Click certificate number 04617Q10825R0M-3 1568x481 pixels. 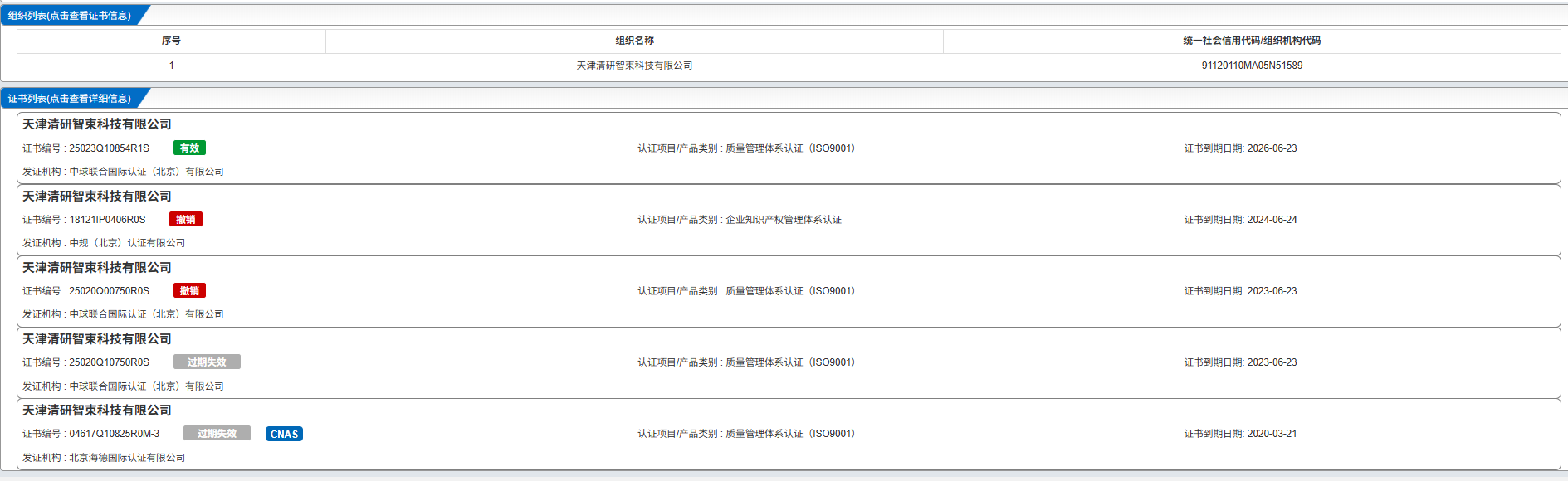click(114, 434)
